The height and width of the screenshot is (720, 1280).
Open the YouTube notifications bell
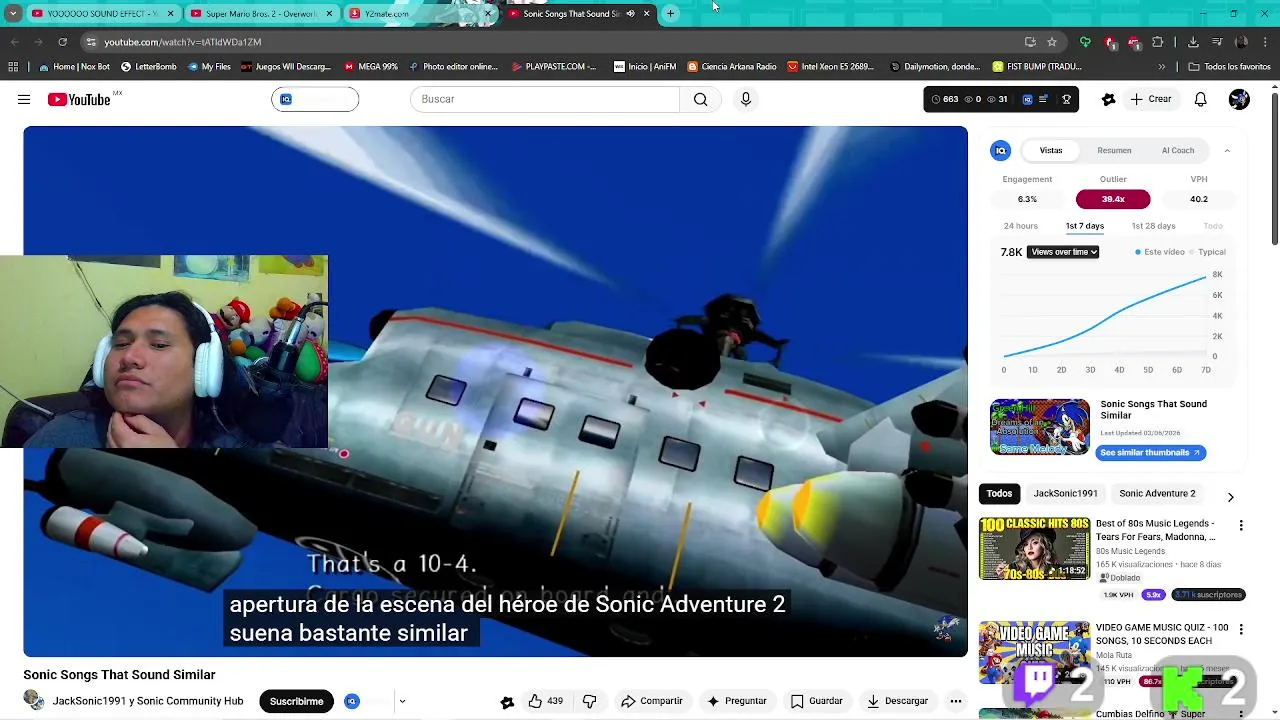(x=1200, y=99)
